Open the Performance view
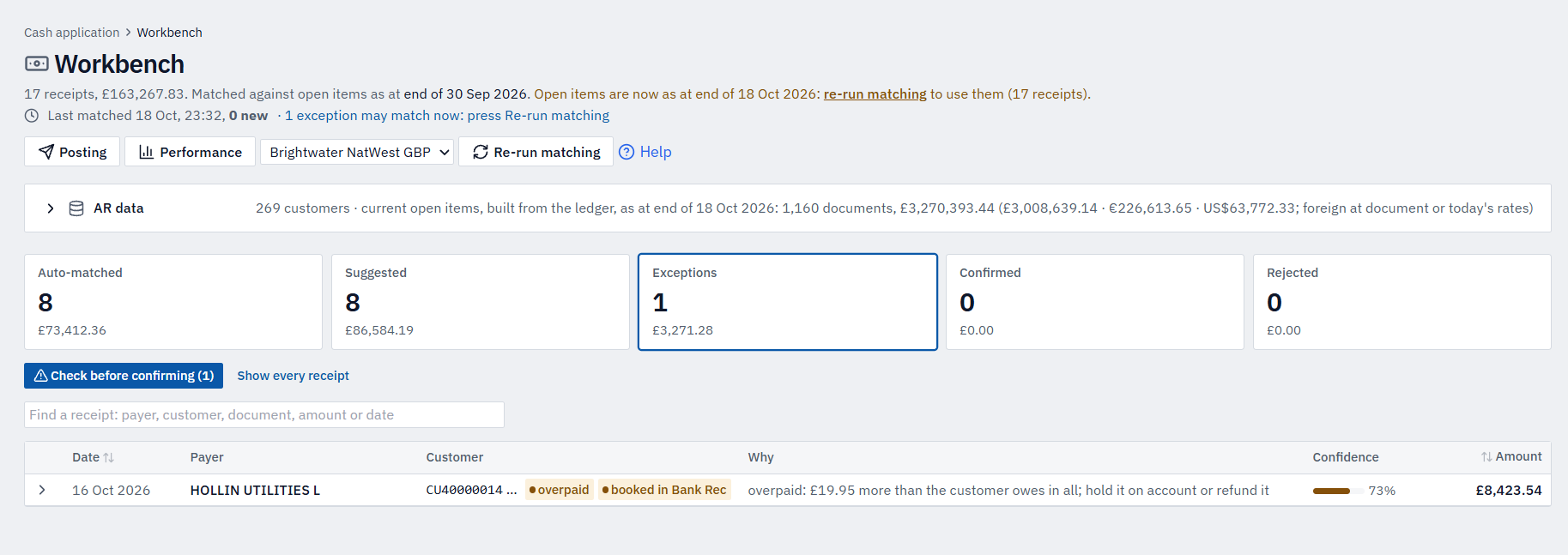Screen dimensions: 1568x555 pyautogui.click(x=190, y=152)
